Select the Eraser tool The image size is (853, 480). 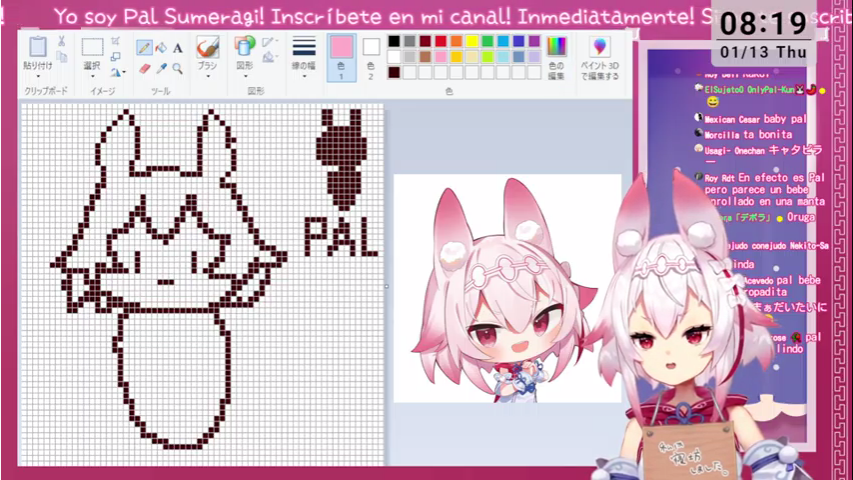144,69
